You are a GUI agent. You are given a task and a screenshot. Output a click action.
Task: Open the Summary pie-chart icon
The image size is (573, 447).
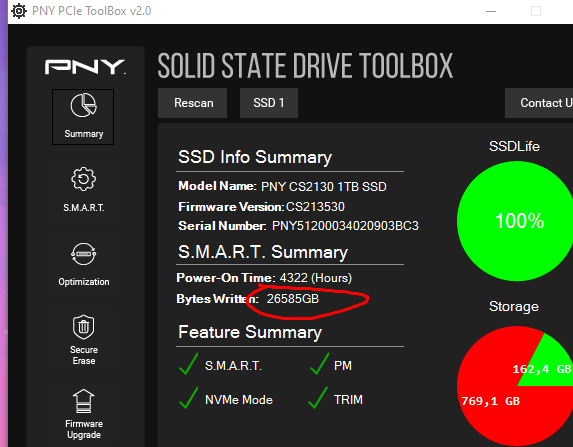click(83, 105)
